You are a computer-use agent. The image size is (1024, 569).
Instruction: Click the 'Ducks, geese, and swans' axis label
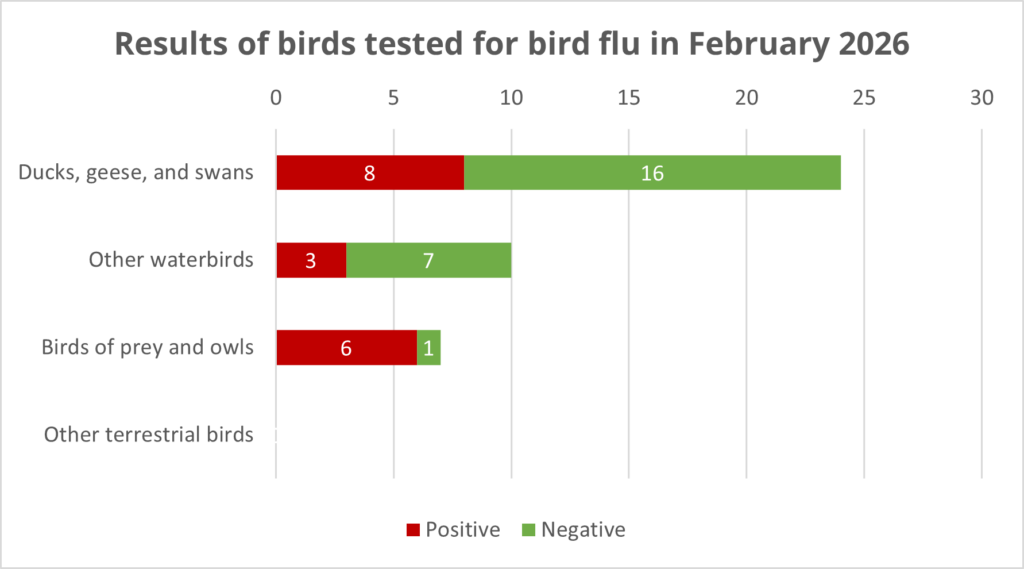(x=135, y=173)
